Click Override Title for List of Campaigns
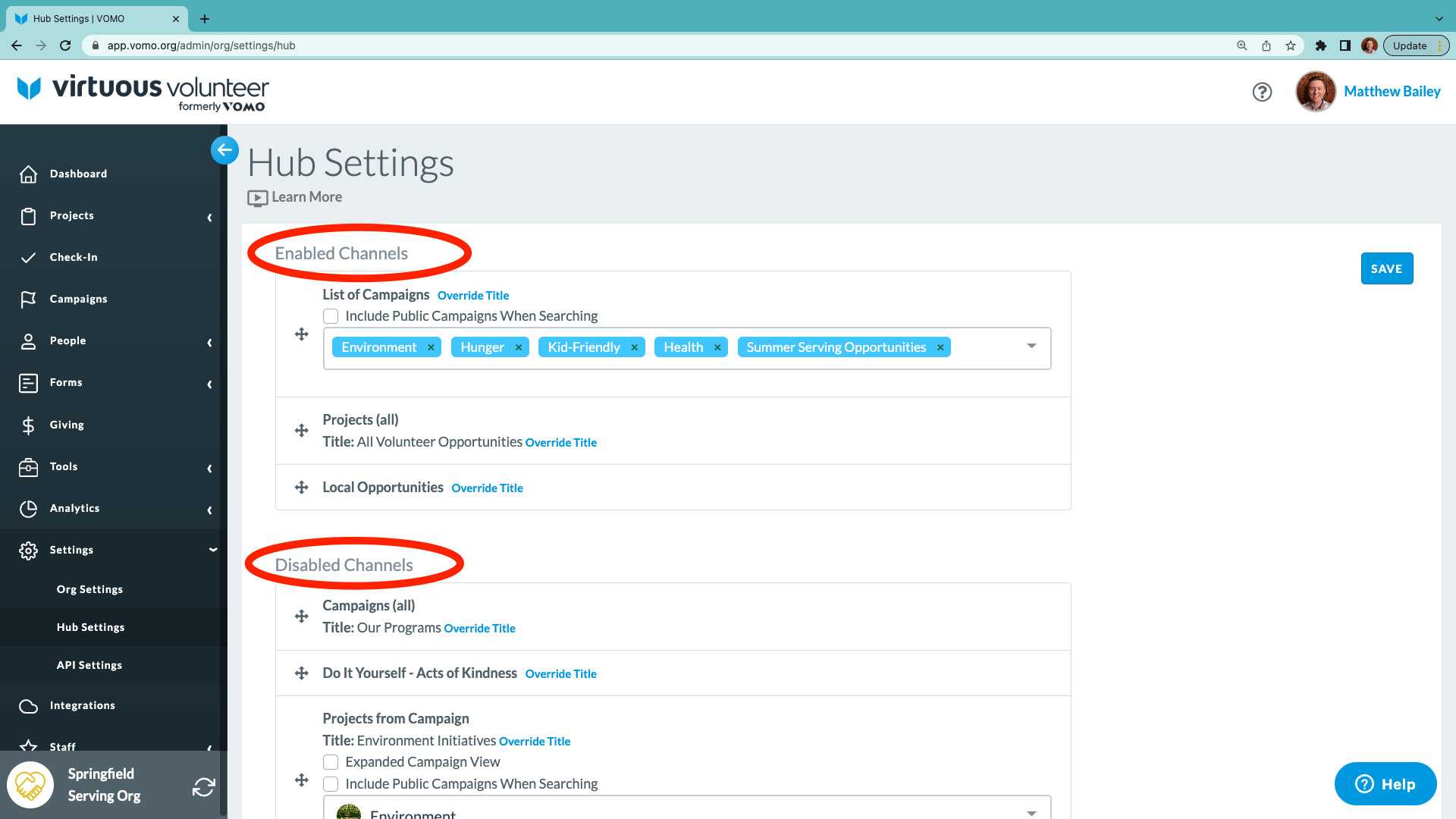 tap(473, 296)
